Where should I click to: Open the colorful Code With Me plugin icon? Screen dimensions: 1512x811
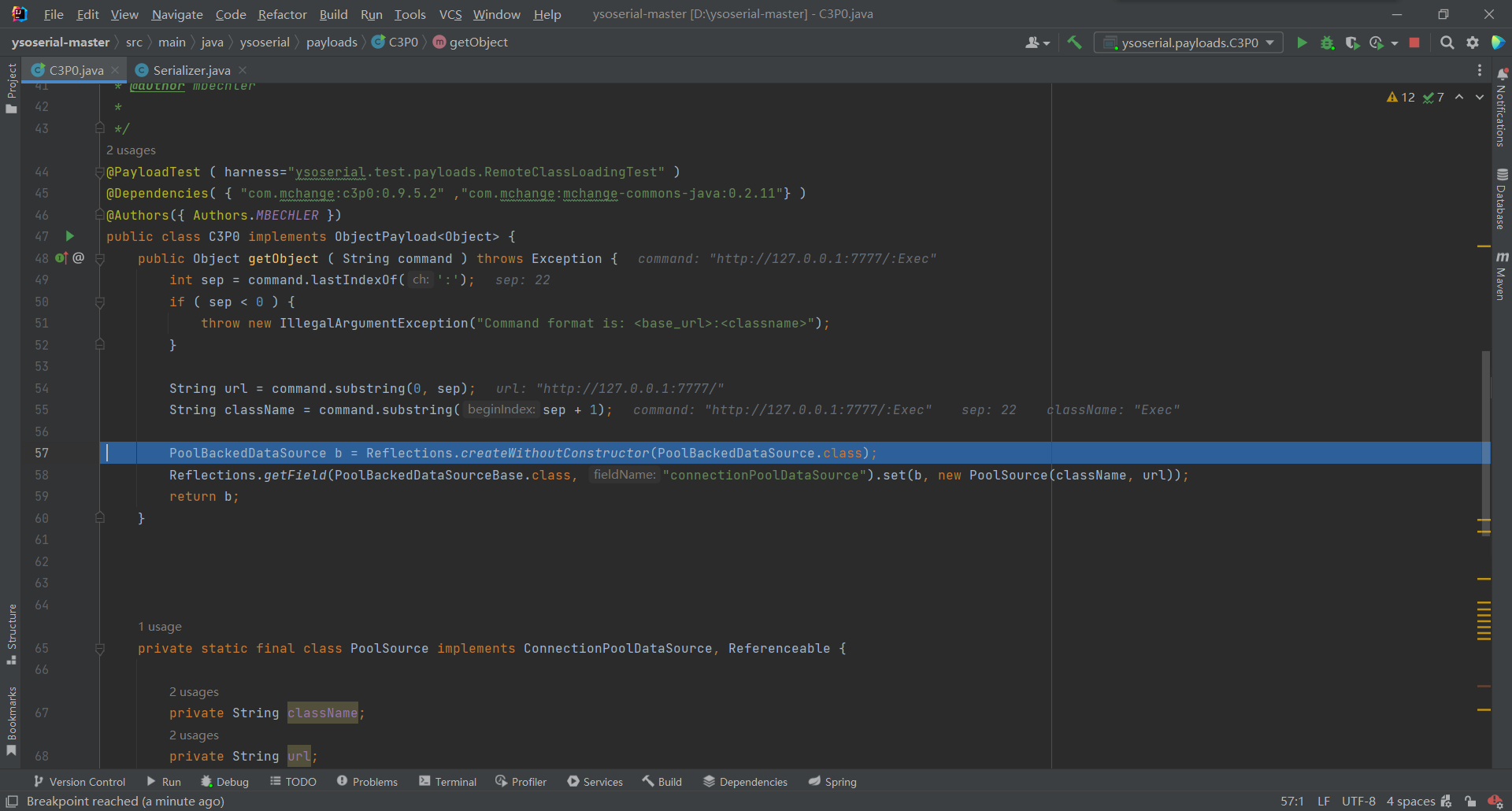pyautogui.click(x=1498, y=43)
